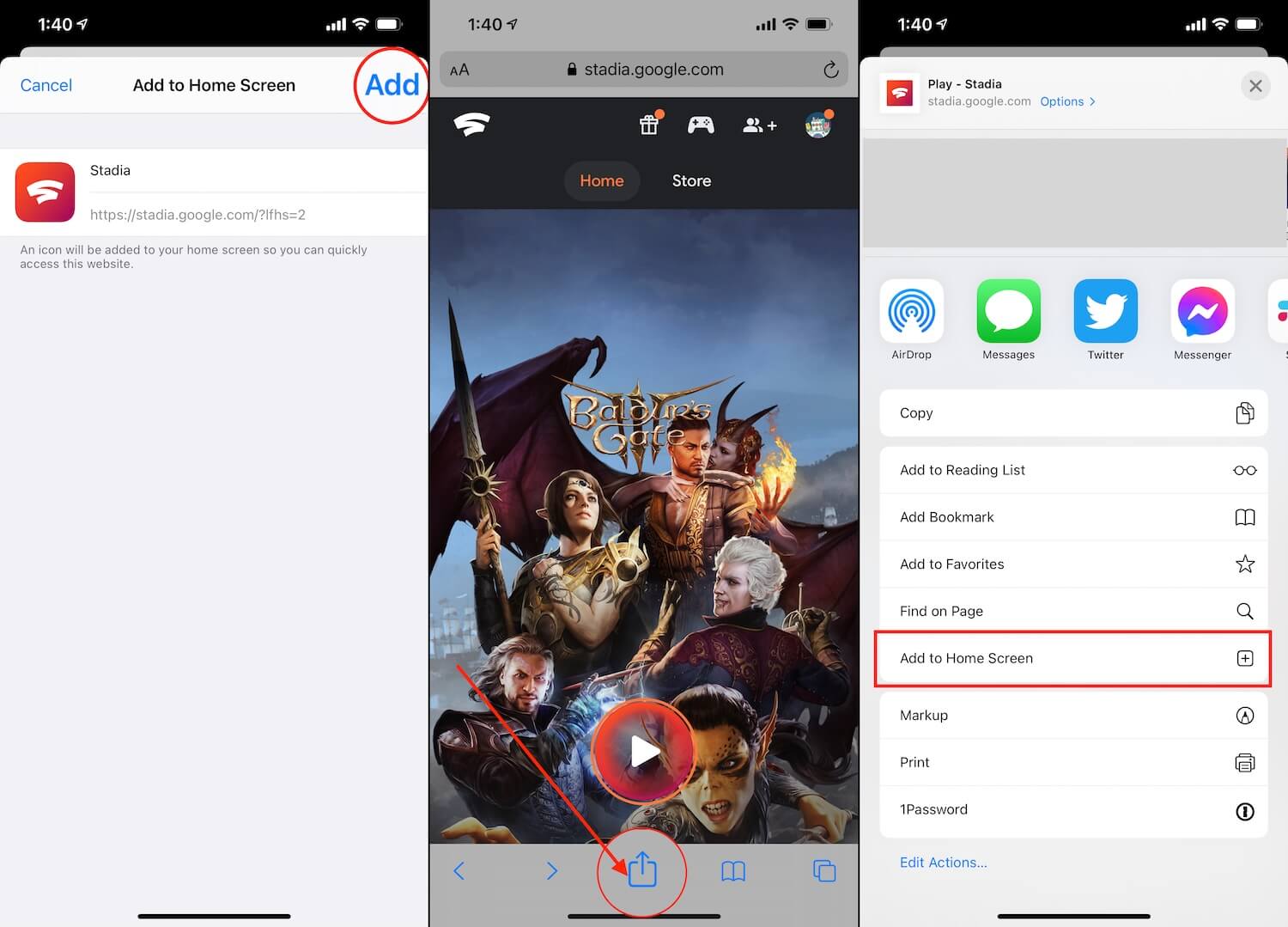
Task: Tap the Add button to confirm
Action: [392, 85]
